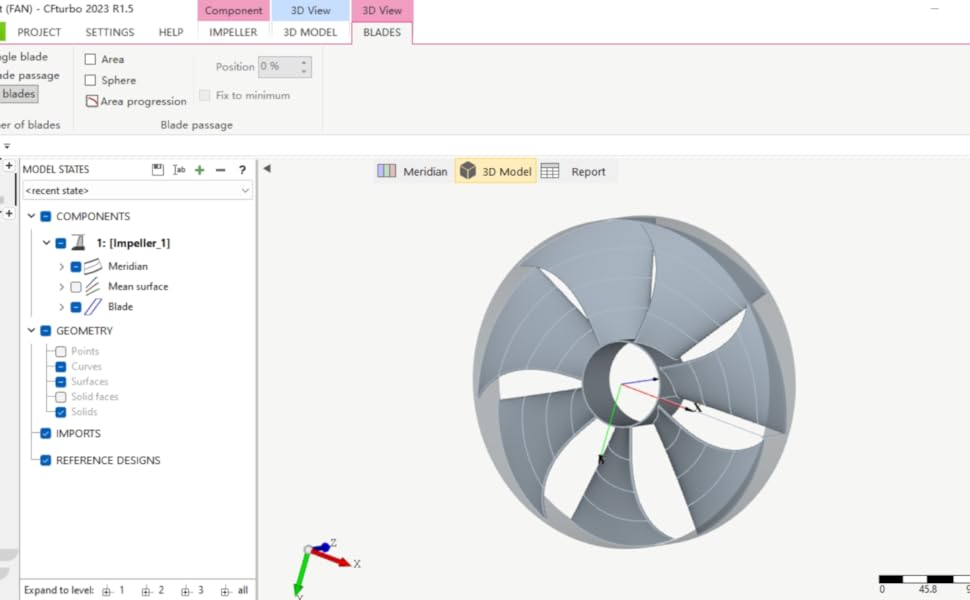Screen dimensions: 970x600
Task: Switch to the IMPELLER ribbon tab
Action: pos(233,32)
